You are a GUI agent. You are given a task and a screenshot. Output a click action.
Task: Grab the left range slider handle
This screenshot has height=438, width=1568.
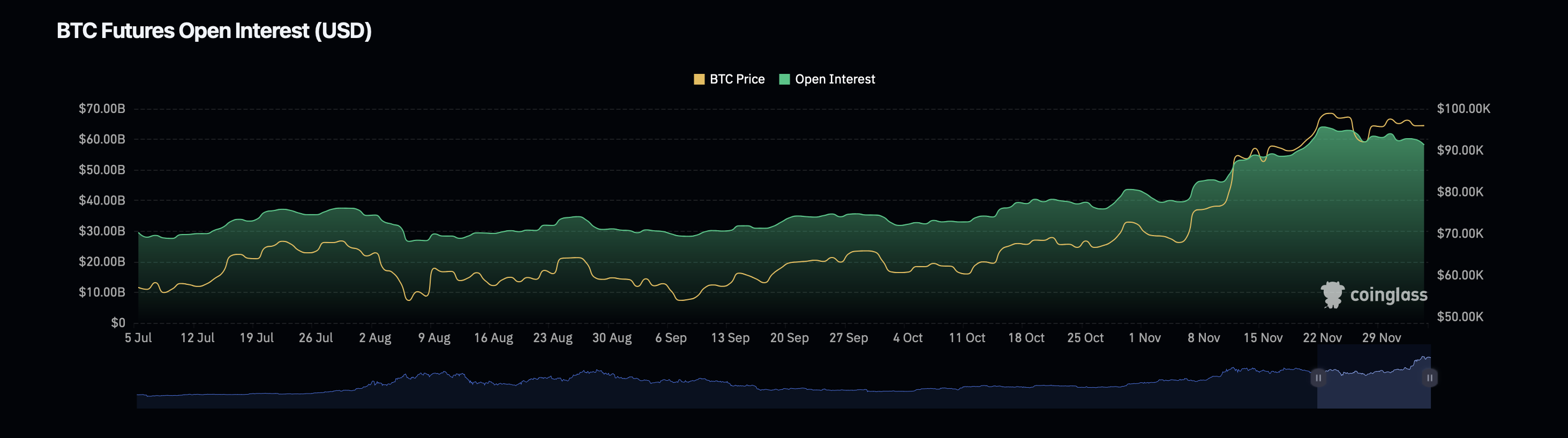coord(1318,378)
